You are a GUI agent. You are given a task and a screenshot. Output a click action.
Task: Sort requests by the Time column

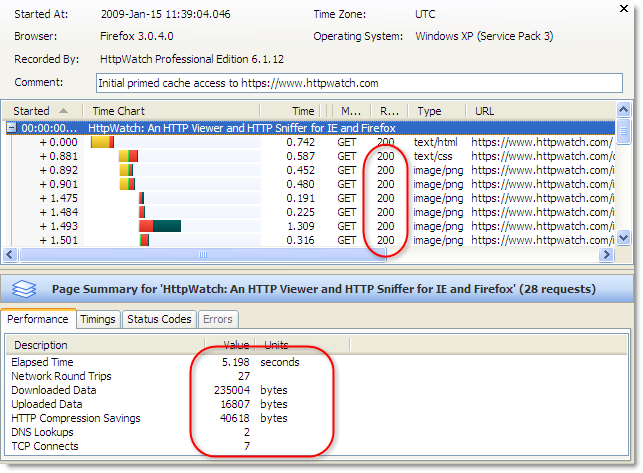click(x=291, y=111)
